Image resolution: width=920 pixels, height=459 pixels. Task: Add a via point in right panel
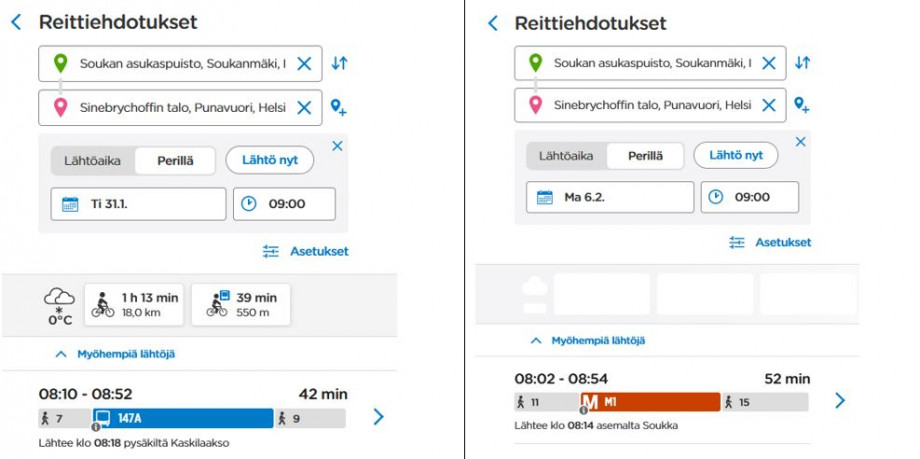pyautogui.click(x=801, y=105)
